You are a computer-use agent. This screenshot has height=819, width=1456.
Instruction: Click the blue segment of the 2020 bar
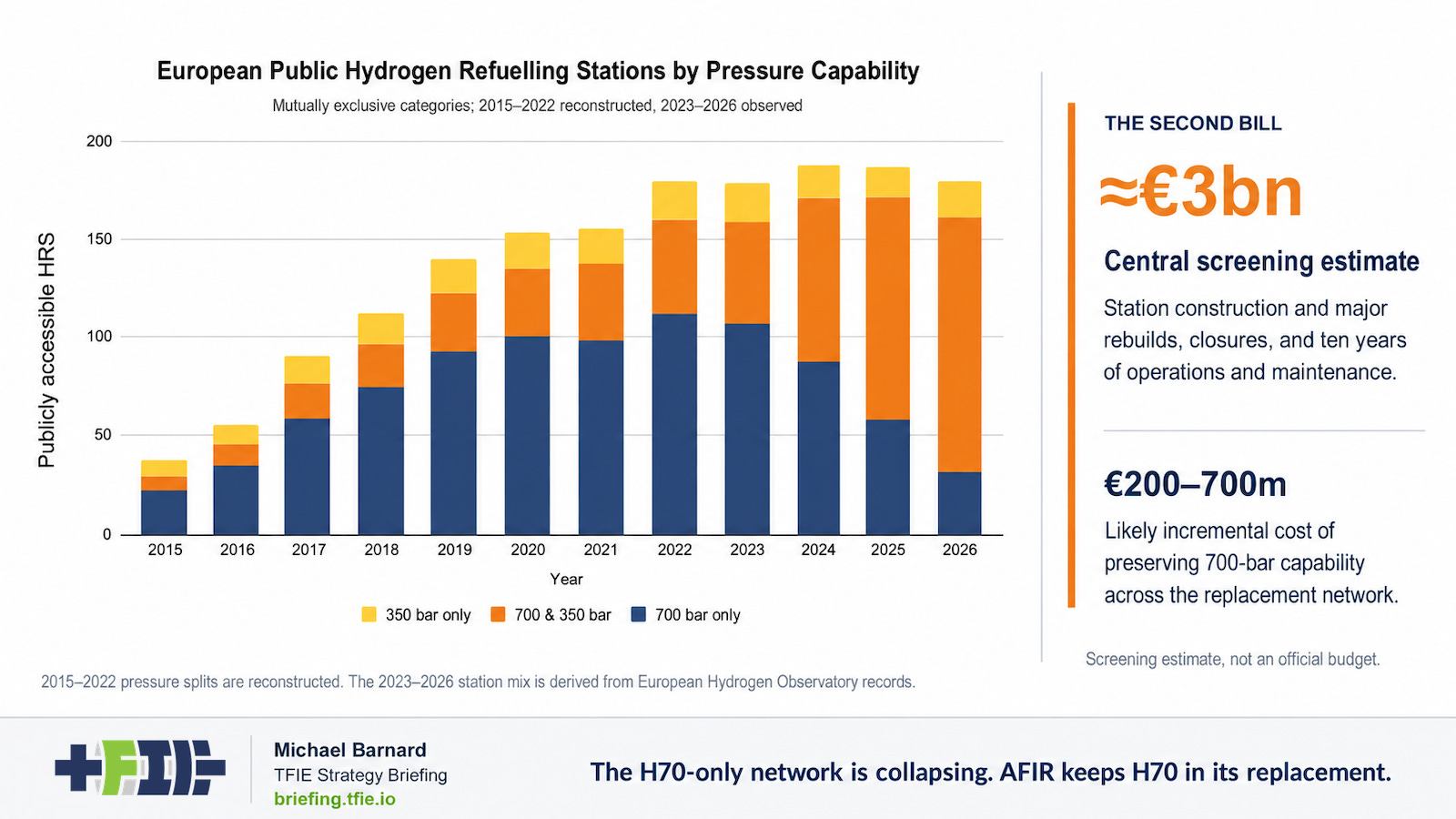[527, 435]
